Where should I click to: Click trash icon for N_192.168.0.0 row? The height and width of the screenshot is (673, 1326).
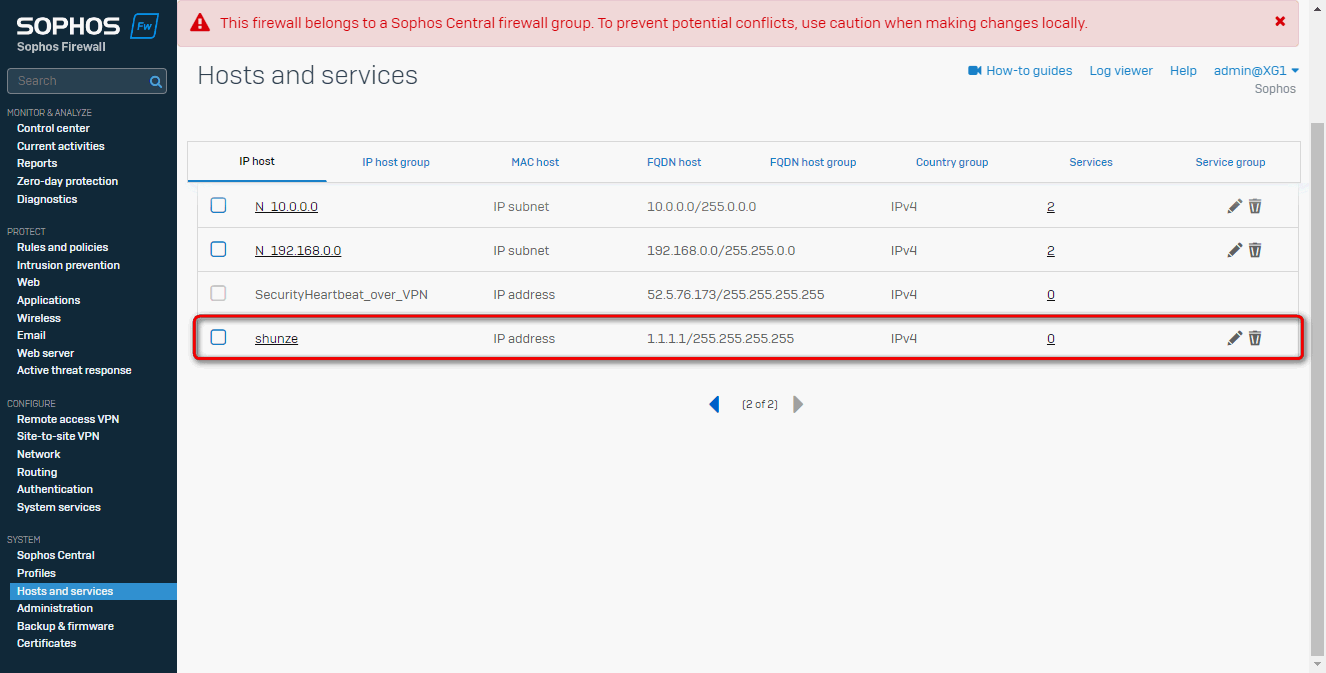pyautogui.click(x=1255, y=250)
